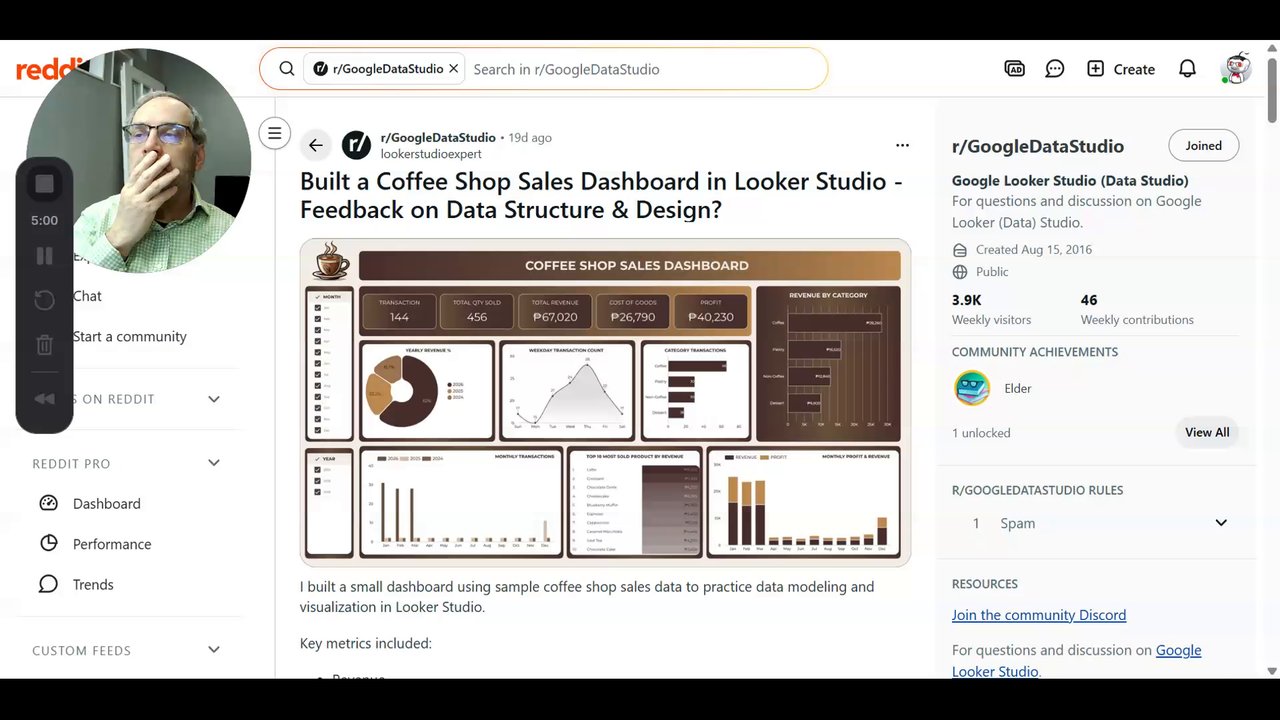This screenshot has height=720, width=1280.
Task: Open the Advertise on Reddit icon
Action: point(1014,69)
